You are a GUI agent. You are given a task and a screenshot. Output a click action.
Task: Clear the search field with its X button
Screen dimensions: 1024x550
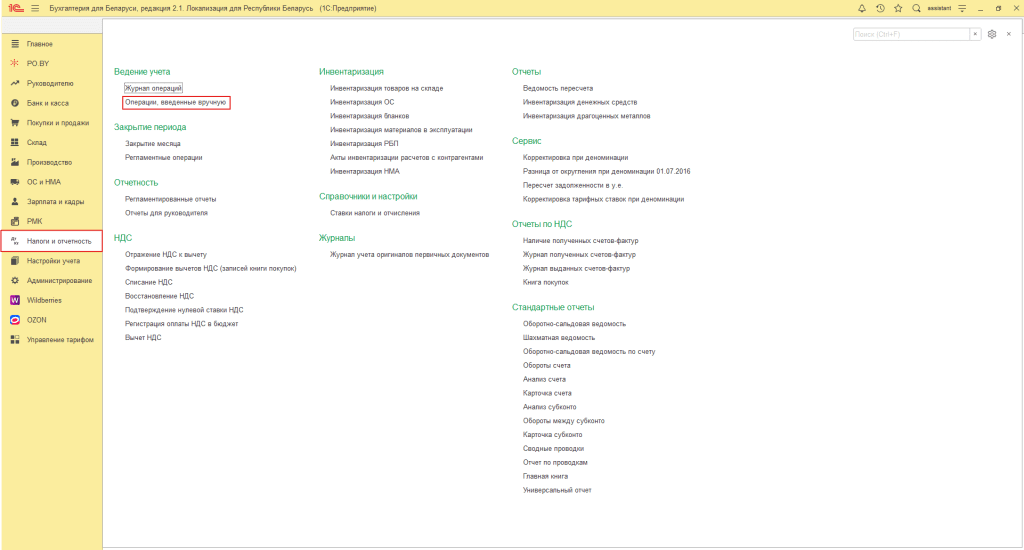pos(975,34)
